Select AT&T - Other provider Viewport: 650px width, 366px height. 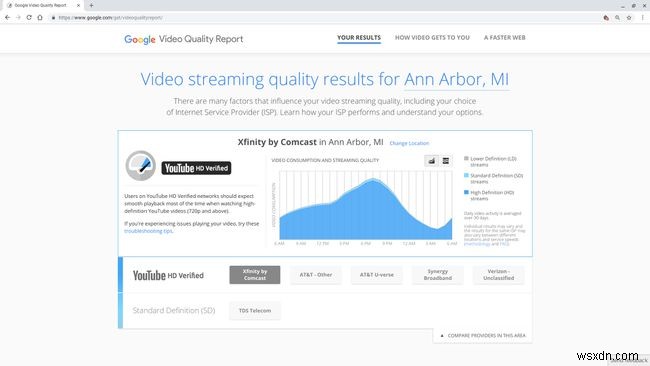pyautogui.click(x=315, y=275)
